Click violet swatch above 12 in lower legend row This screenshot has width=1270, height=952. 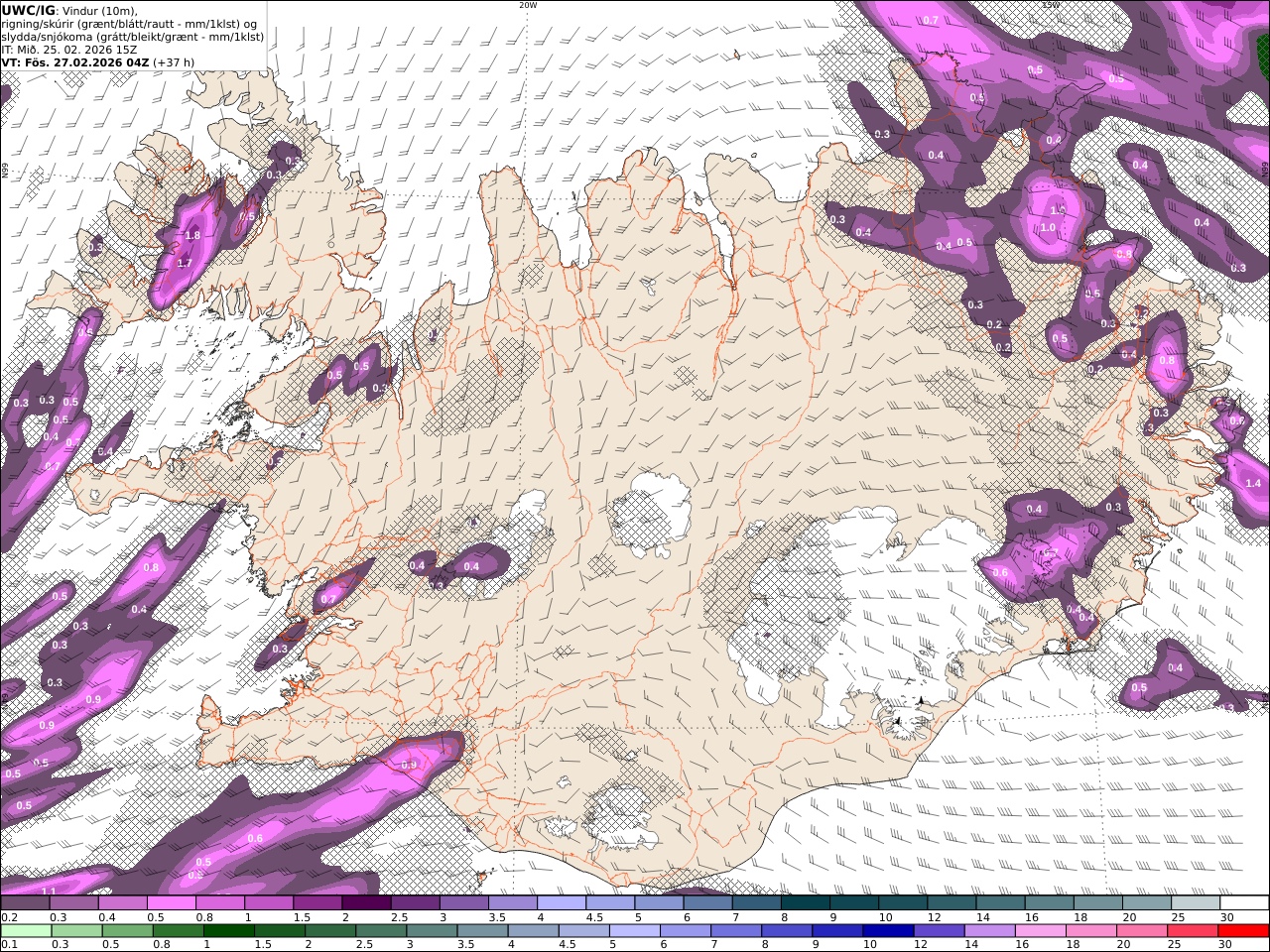coord(937,931)
